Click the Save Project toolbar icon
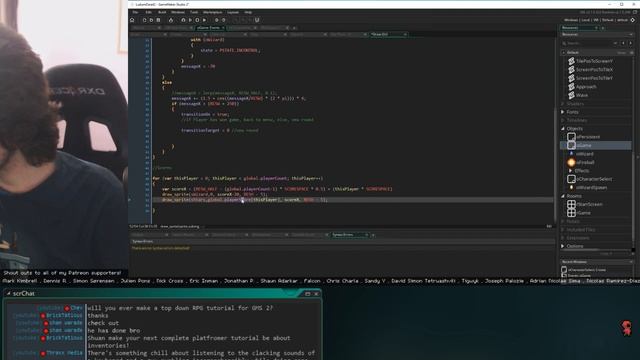The height and width of the screenshot is (360, 640). point(158,20)
